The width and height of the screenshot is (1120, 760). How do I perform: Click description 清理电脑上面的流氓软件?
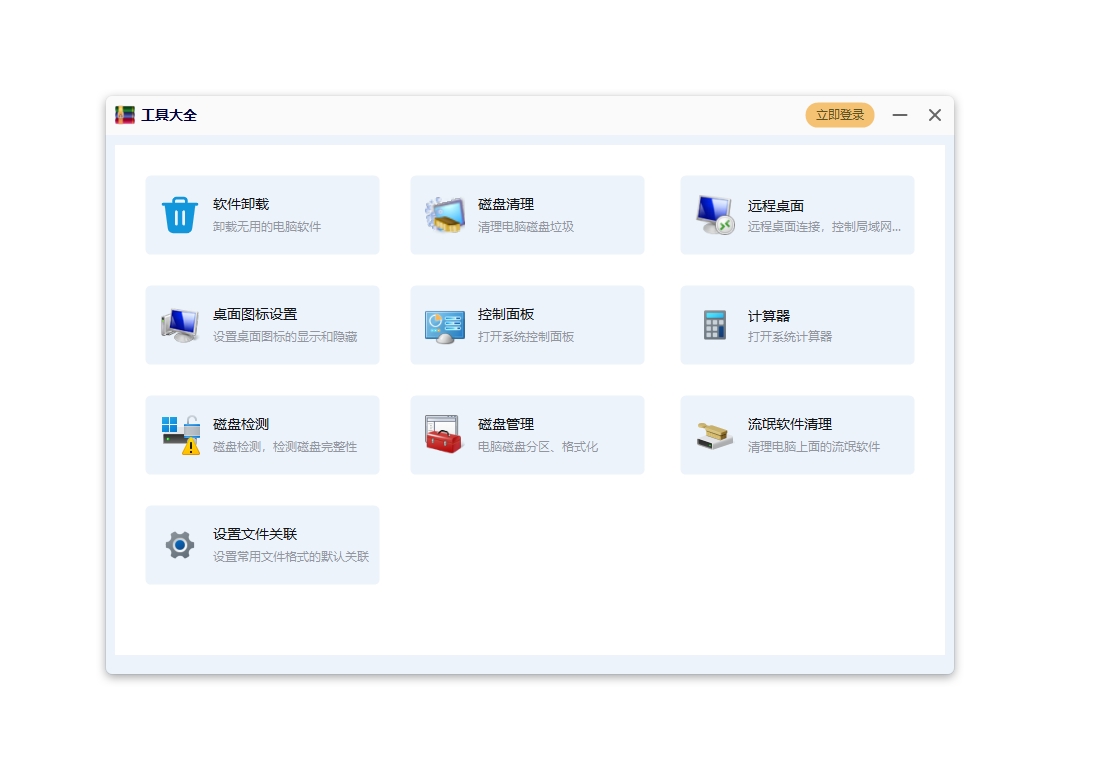[x=814, y=446]
